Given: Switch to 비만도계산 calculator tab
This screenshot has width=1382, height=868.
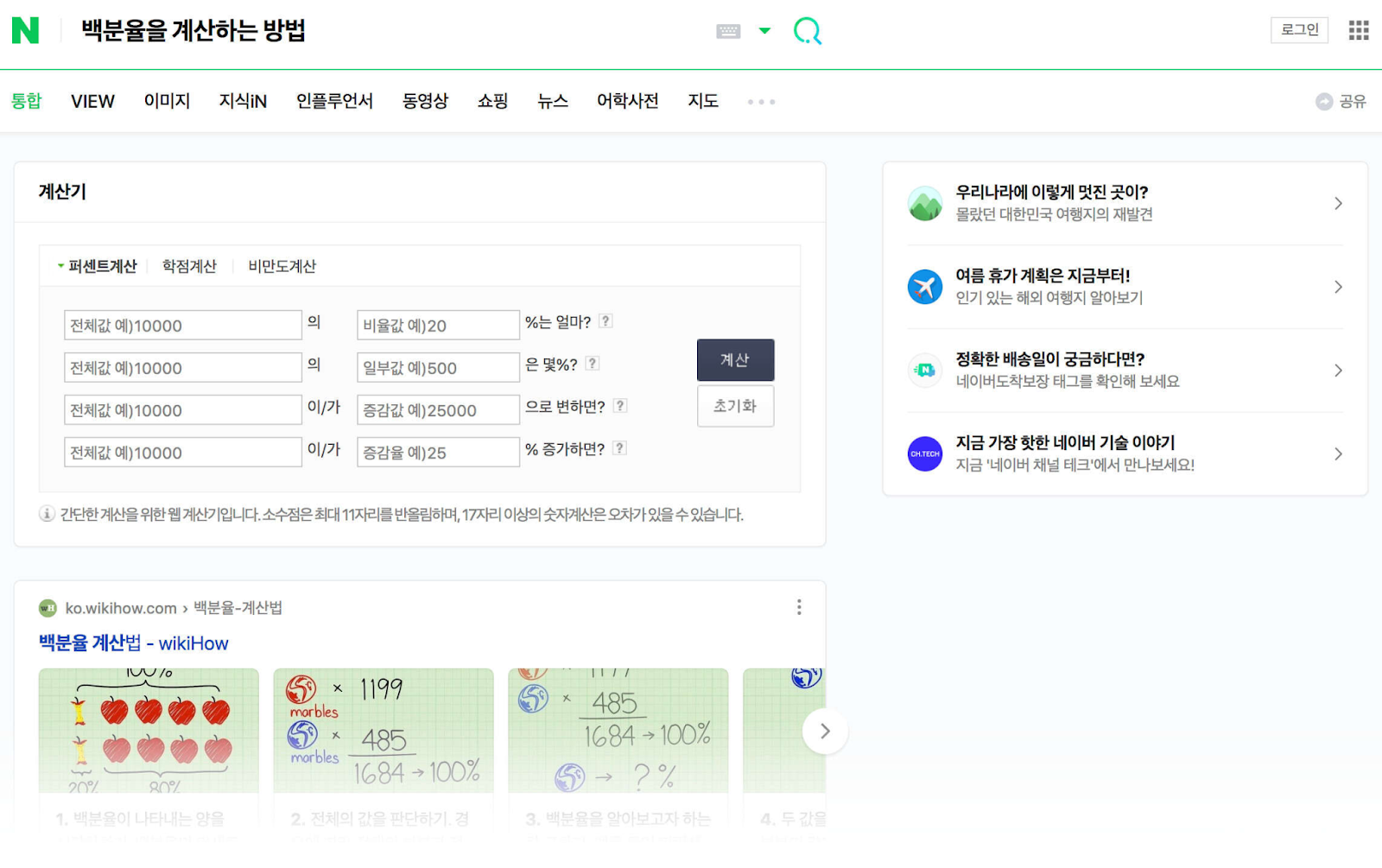Looking at the screenshot, I should pyautogui.click(x=282, y=266).
